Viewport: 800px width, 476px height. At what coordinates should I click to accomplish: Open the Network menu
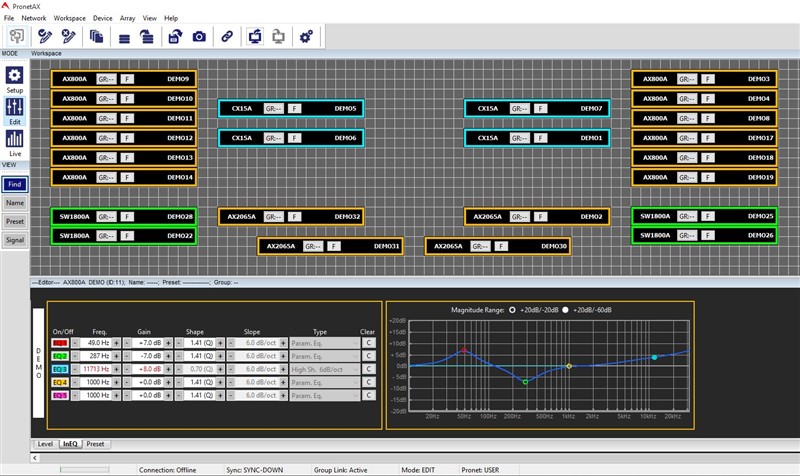click(x=34, y=18)
